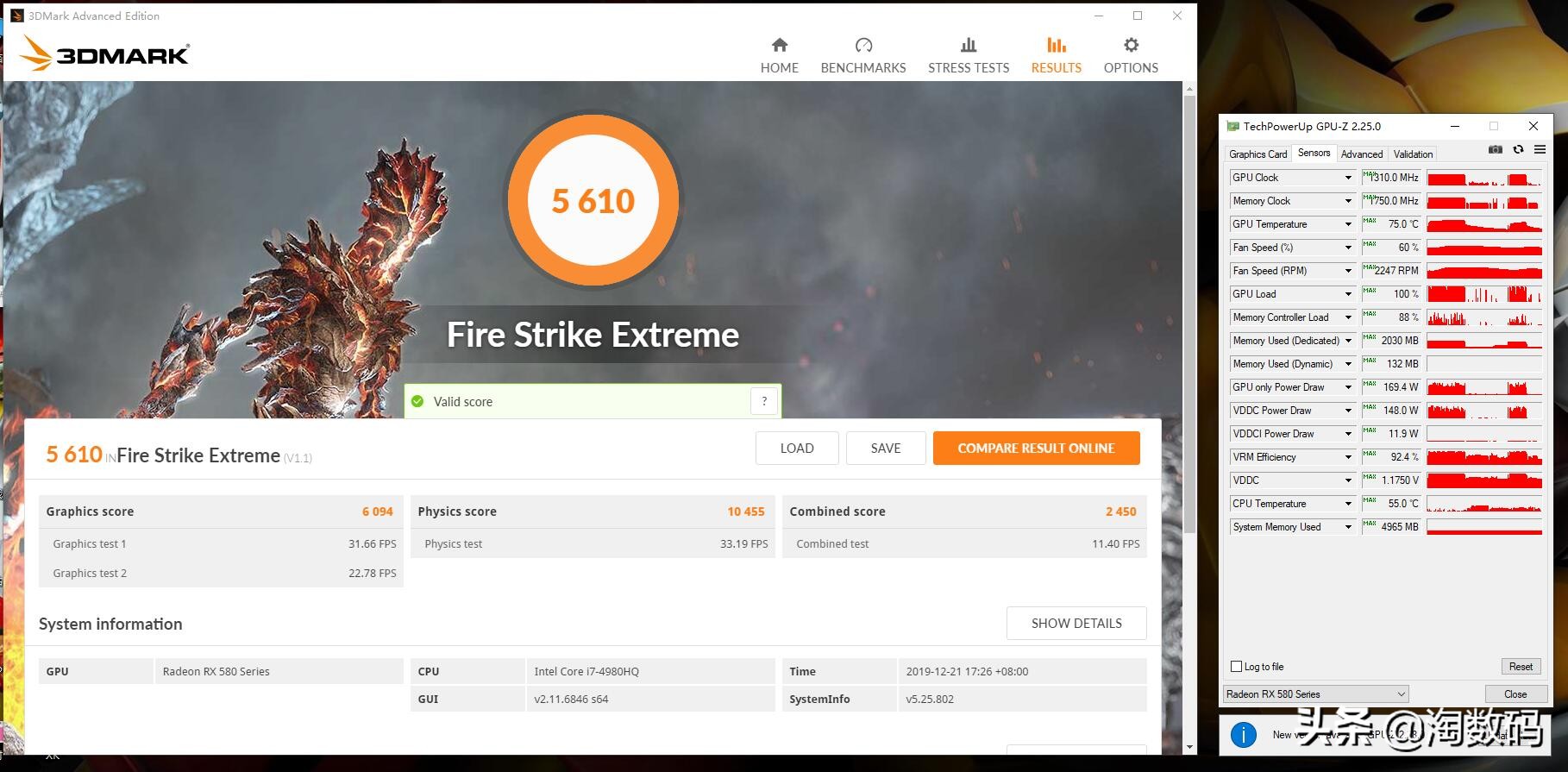Click the 1310.0 MHz GPU Clock reading
This screenshot has width=1568, height=772.
(1391, 178)
